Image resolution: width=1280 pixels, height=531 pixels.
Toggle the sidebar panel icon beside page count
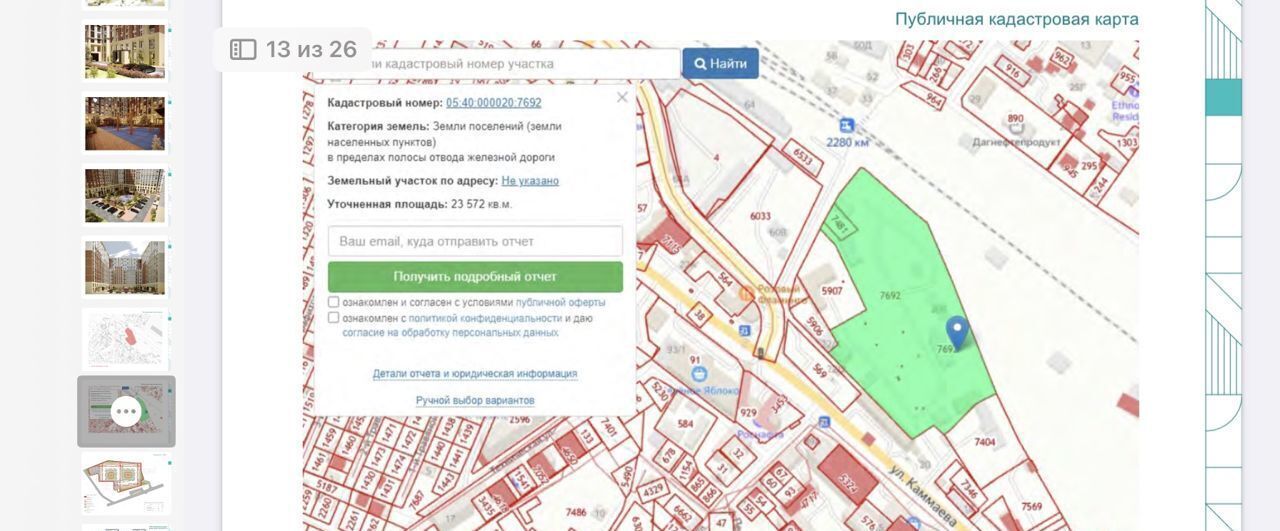click(x=243, y=49)
